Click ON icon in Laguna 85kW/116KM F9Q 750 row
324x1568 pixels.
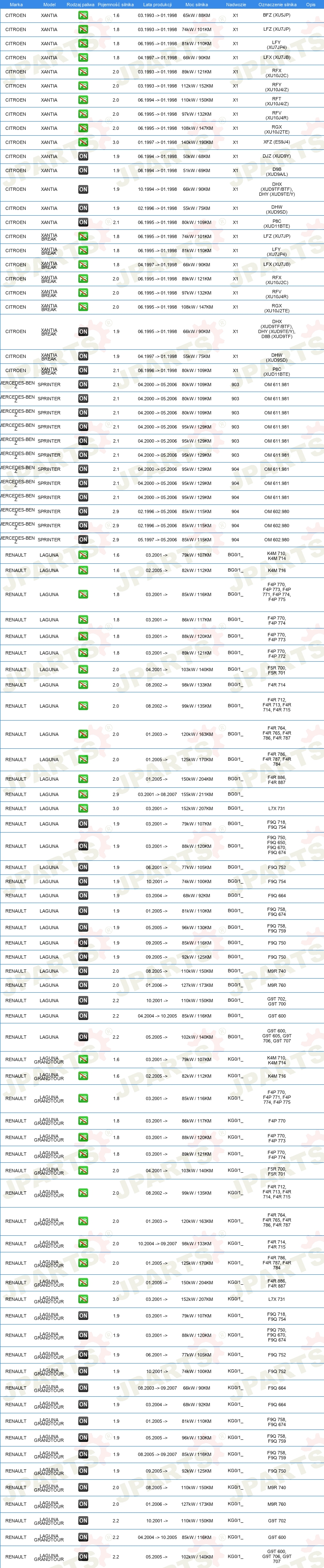pyautogui.click(x=83, y=943)
